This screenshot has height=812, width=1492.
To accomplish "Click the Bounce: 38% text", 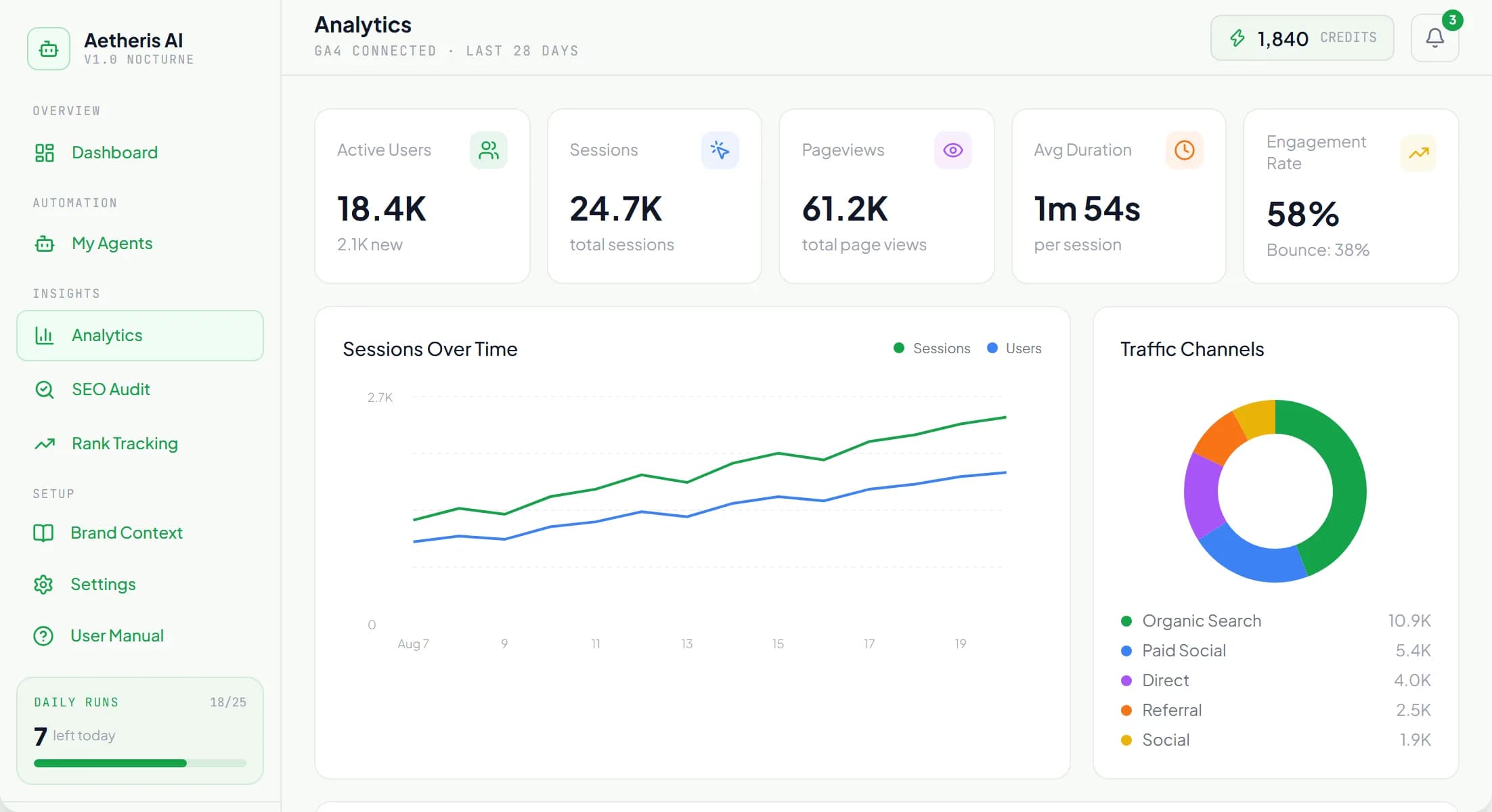I will [1318, 250].
